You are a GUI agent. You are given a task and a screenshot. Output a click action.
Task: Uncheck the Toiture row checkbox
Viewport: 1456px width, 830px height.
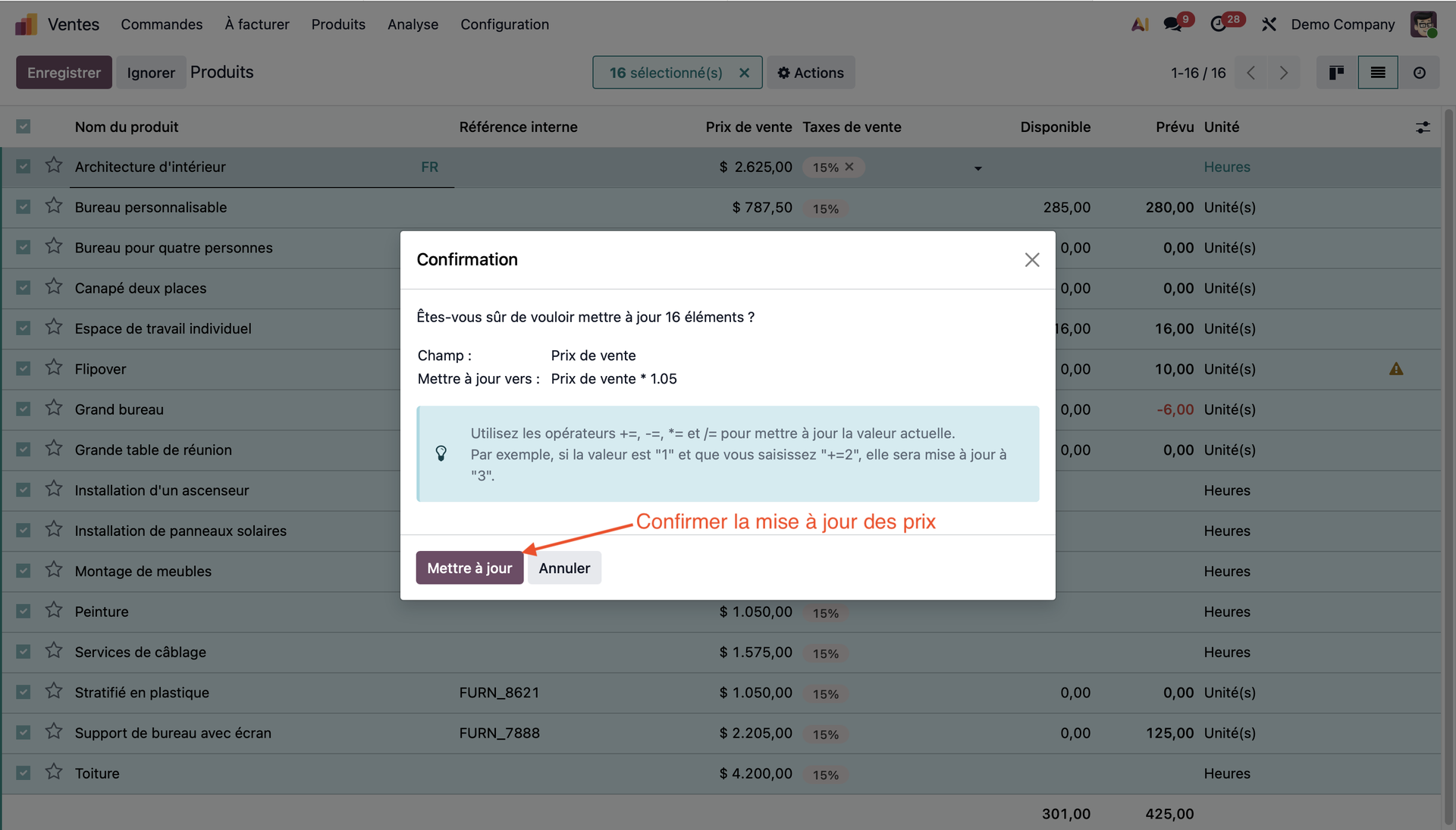pos(24,773)
